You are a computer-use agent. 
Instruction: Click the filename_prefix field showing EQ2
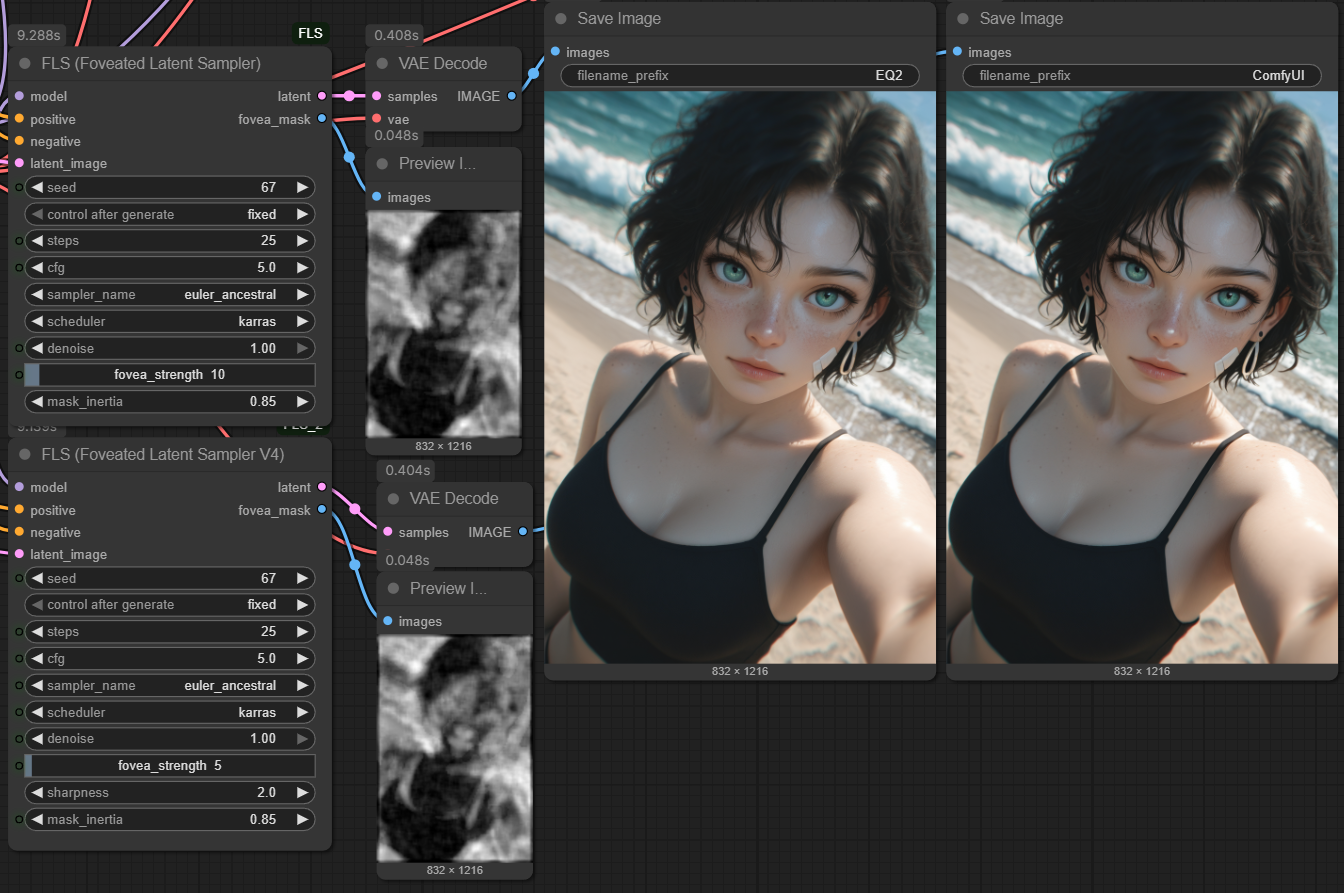[739, 76]
